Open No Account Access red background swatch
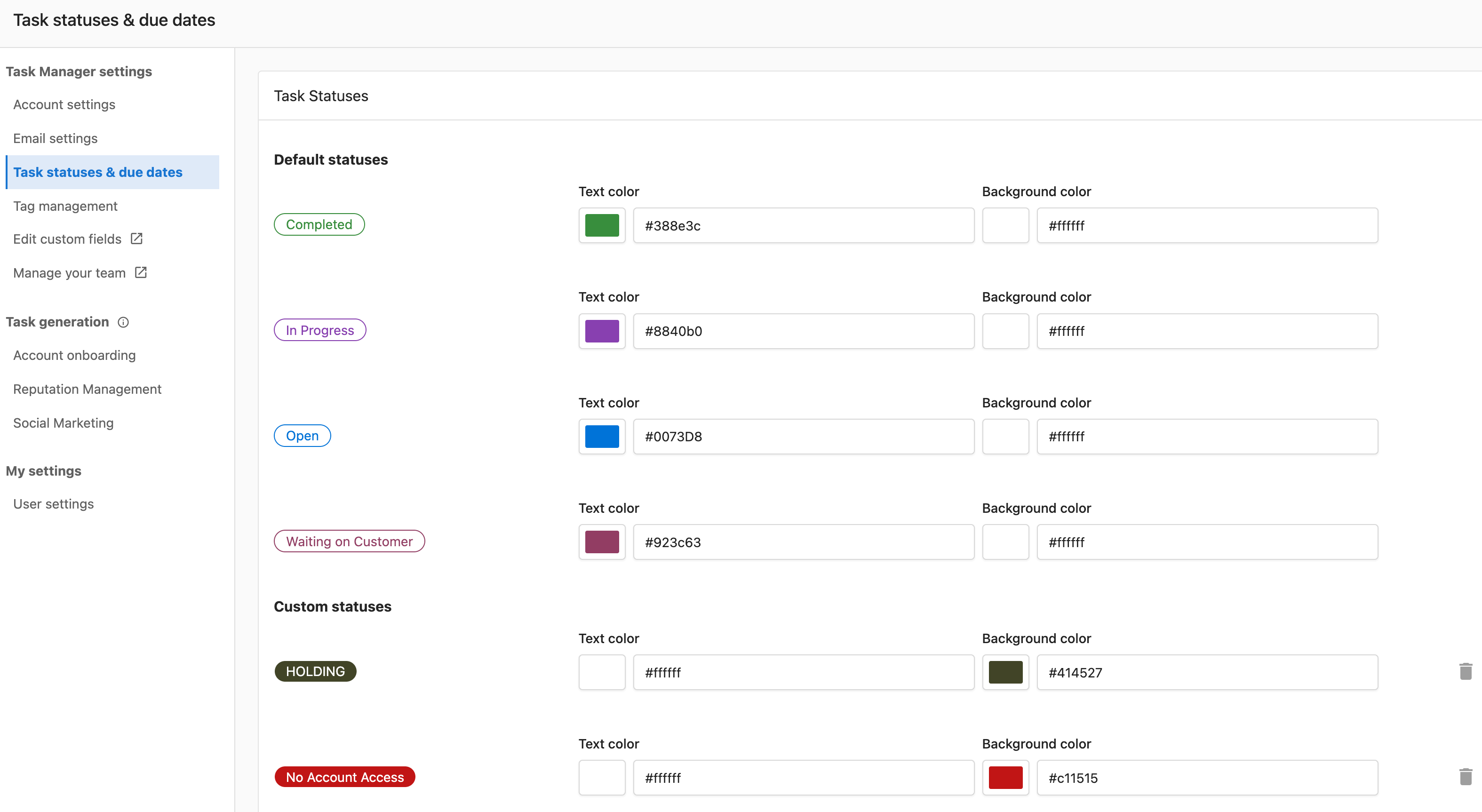Screen dimensions: 1482x812 tap(1005, 778)
